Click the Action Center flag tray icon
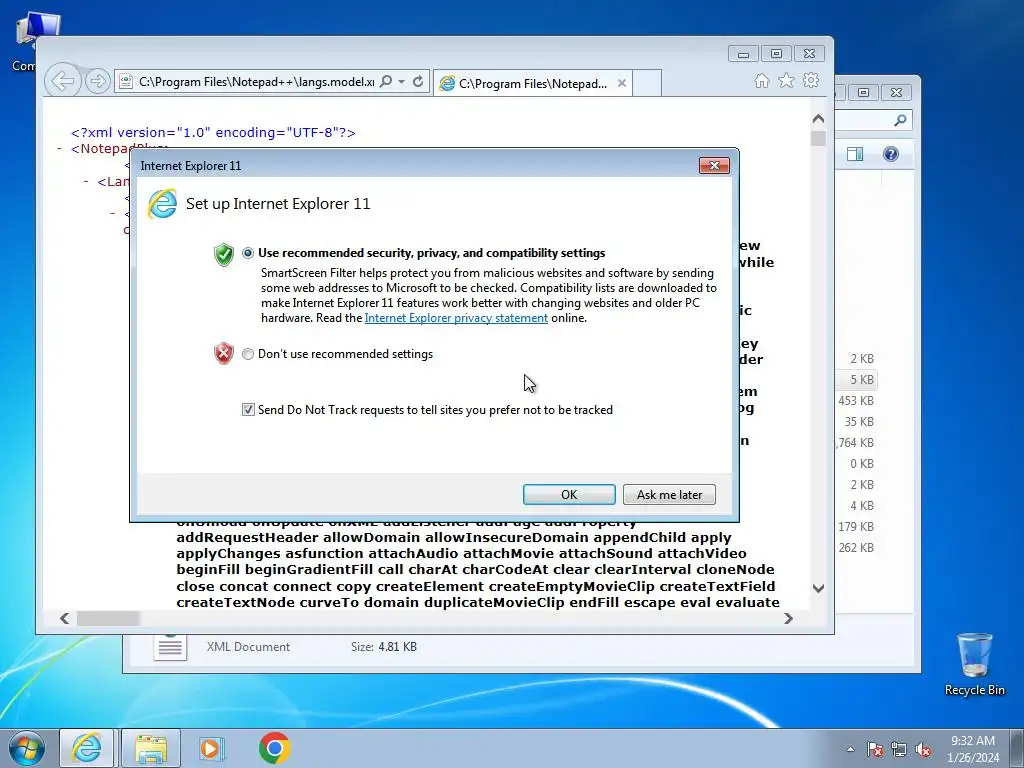The image size is (1024, 768). click(874, 749)
